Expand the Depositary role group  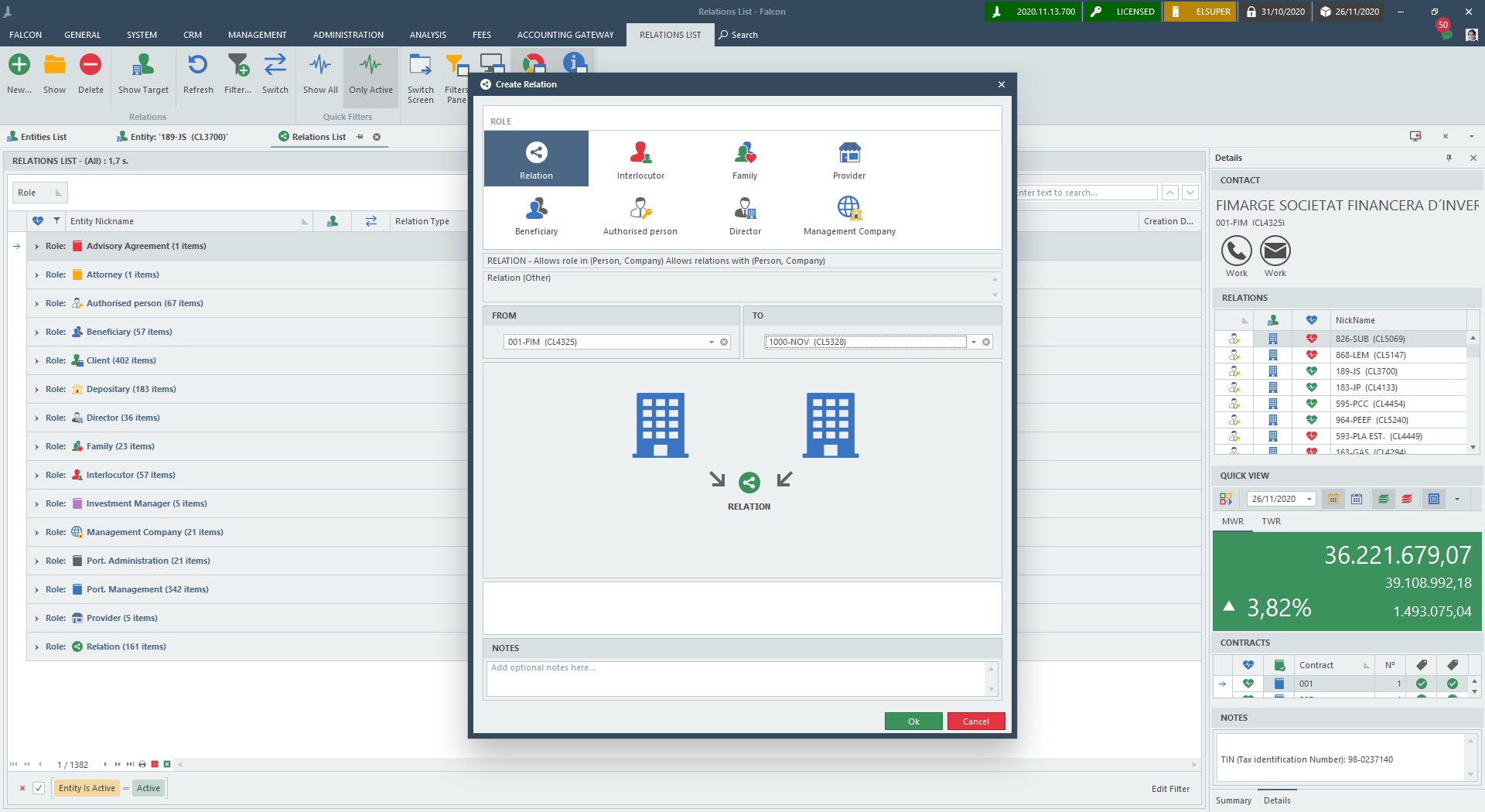(x=36, y=389)
